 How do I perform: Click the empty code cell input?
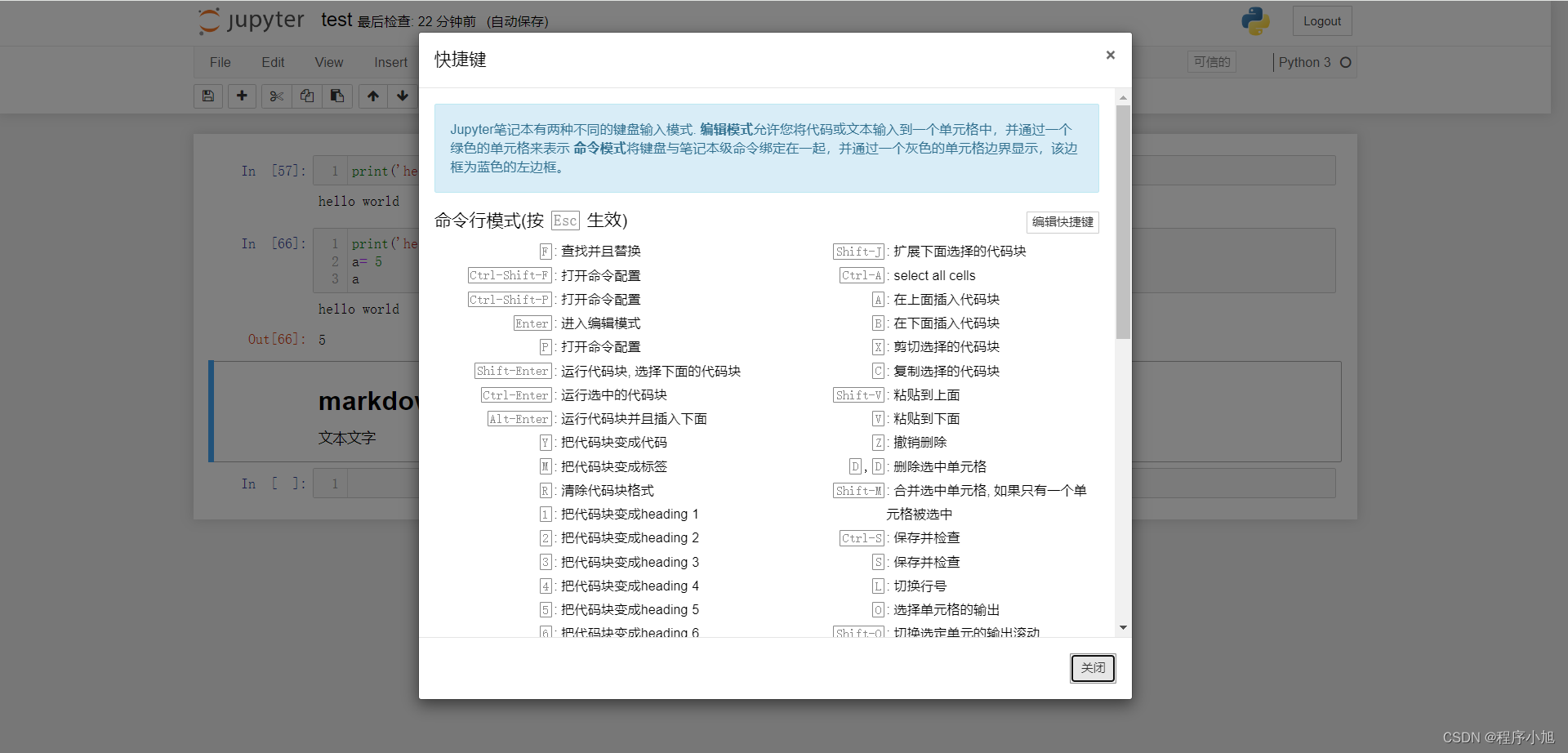pyautogui.click(x=841, y=483)
